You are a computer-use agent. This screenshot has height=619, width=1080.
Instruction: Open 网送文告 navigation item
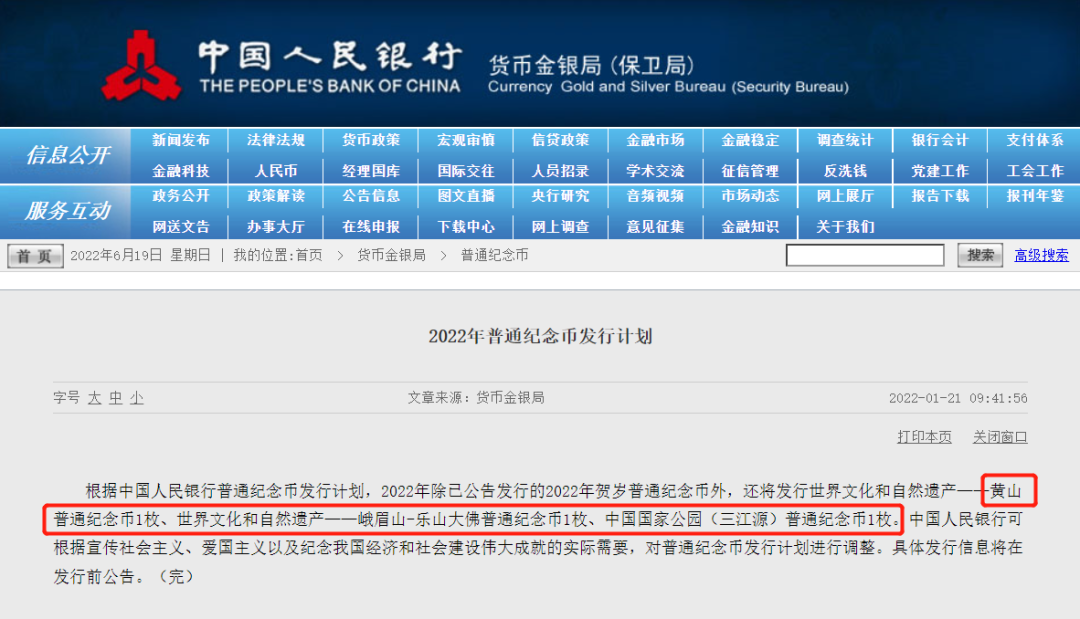point(180,227)
